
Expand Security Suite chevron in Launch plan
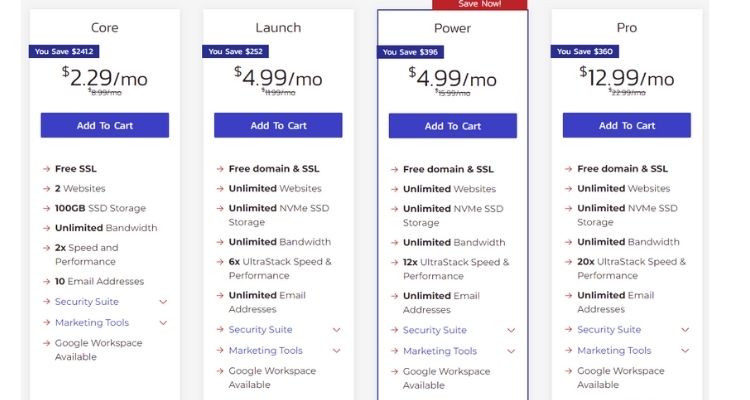pos(337,330)
